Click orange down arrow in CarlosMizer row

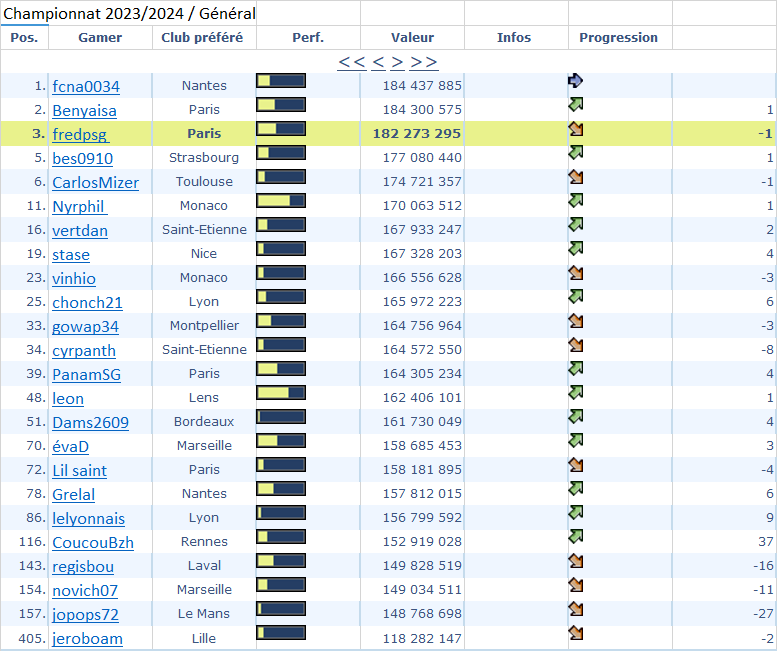click(575, 177)
